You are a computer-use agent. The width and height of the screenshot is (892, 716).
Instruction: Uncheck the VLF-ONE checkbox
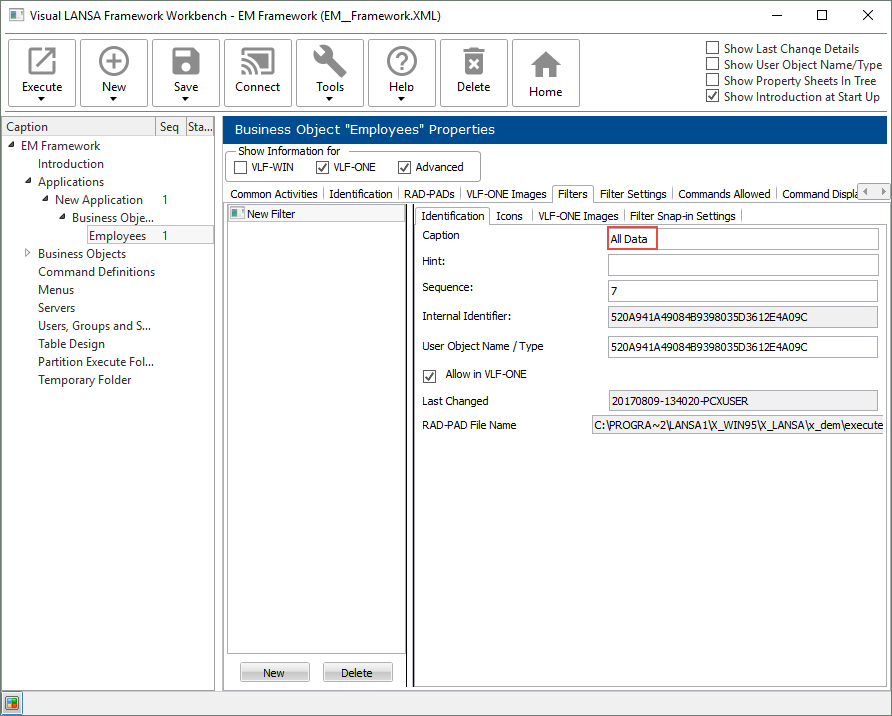(x=322, y=167)
